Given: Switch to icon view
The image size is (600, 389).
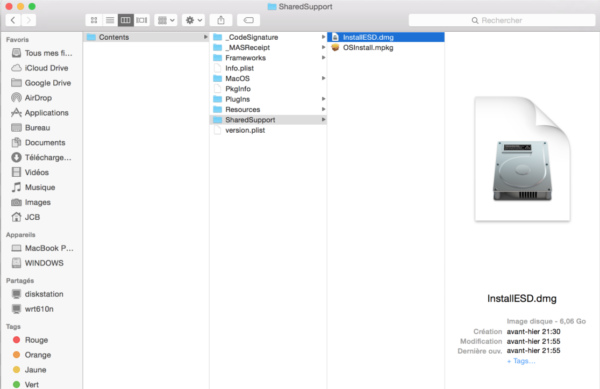Looking at the screenshot, I should point(94,20).
